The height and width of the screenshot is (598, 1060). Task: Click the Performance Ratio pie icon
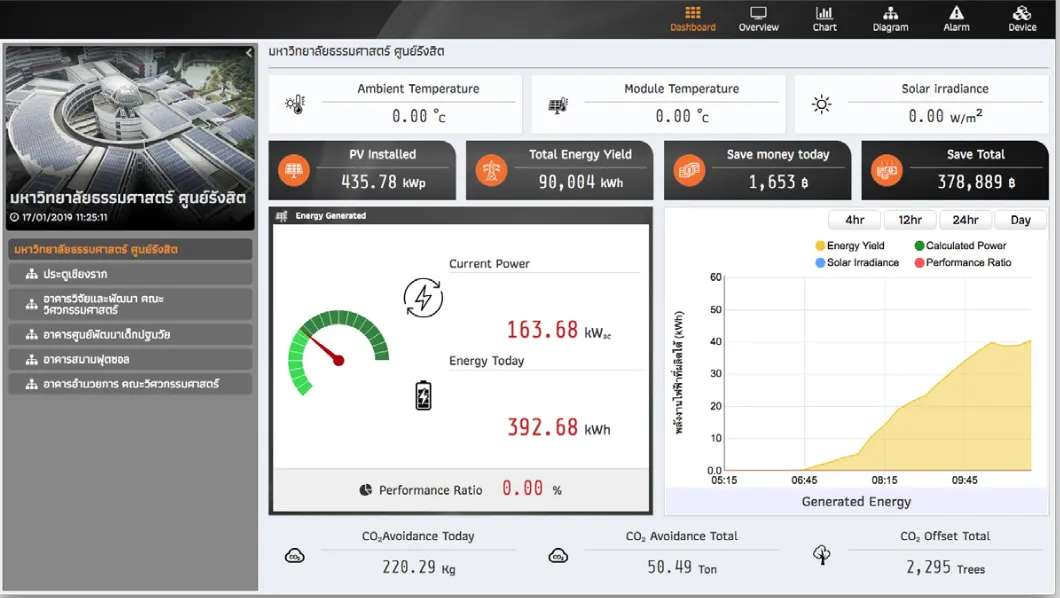(x=366, y=490)
